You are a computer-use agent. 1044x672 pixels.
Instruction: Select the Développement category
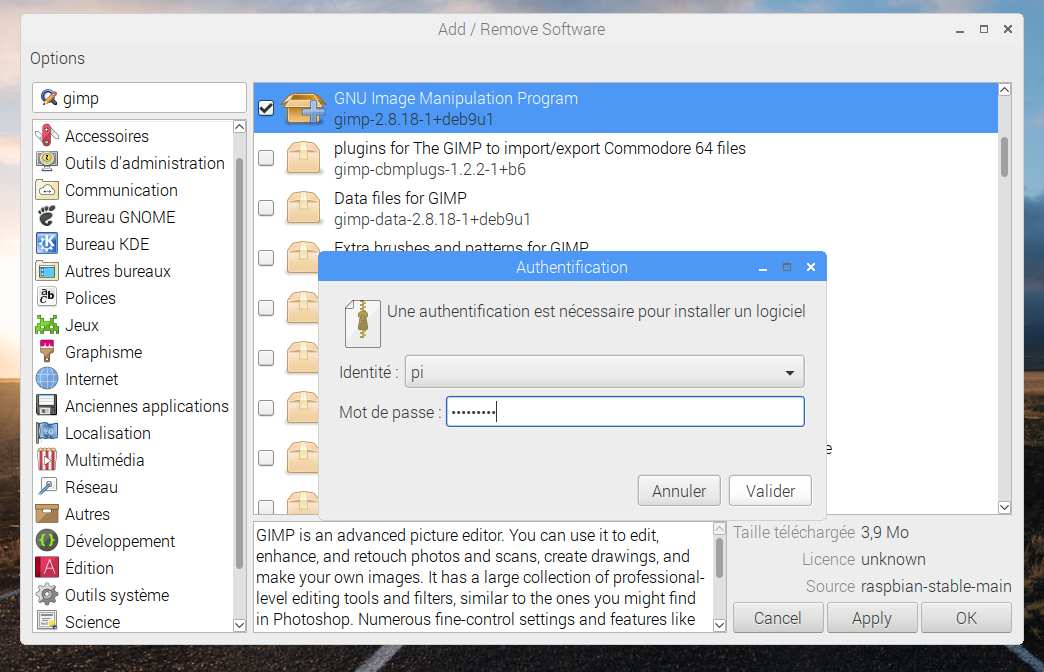click(120, 541)
